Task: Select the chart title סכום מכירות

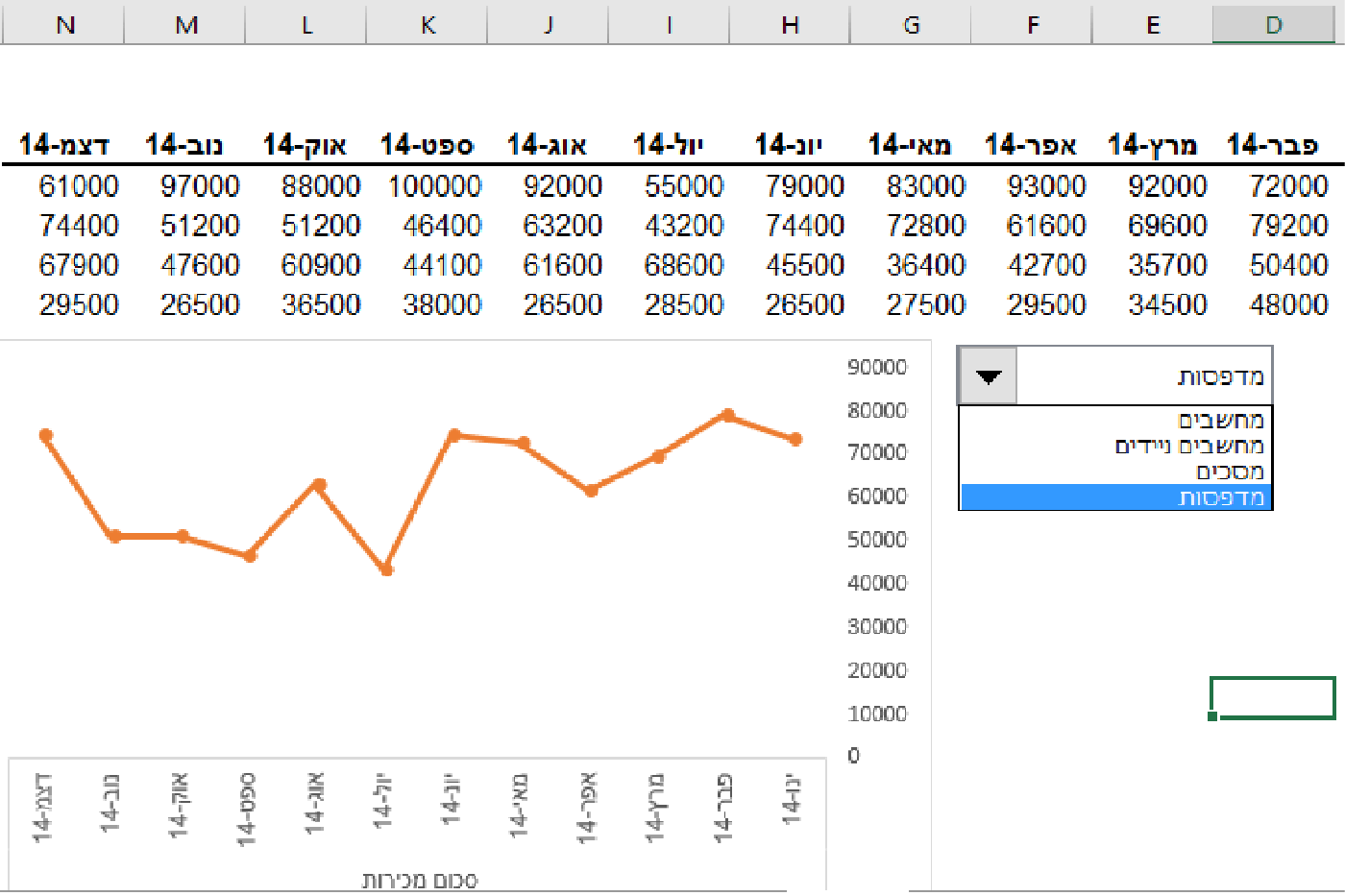Action: coord(419,880)
